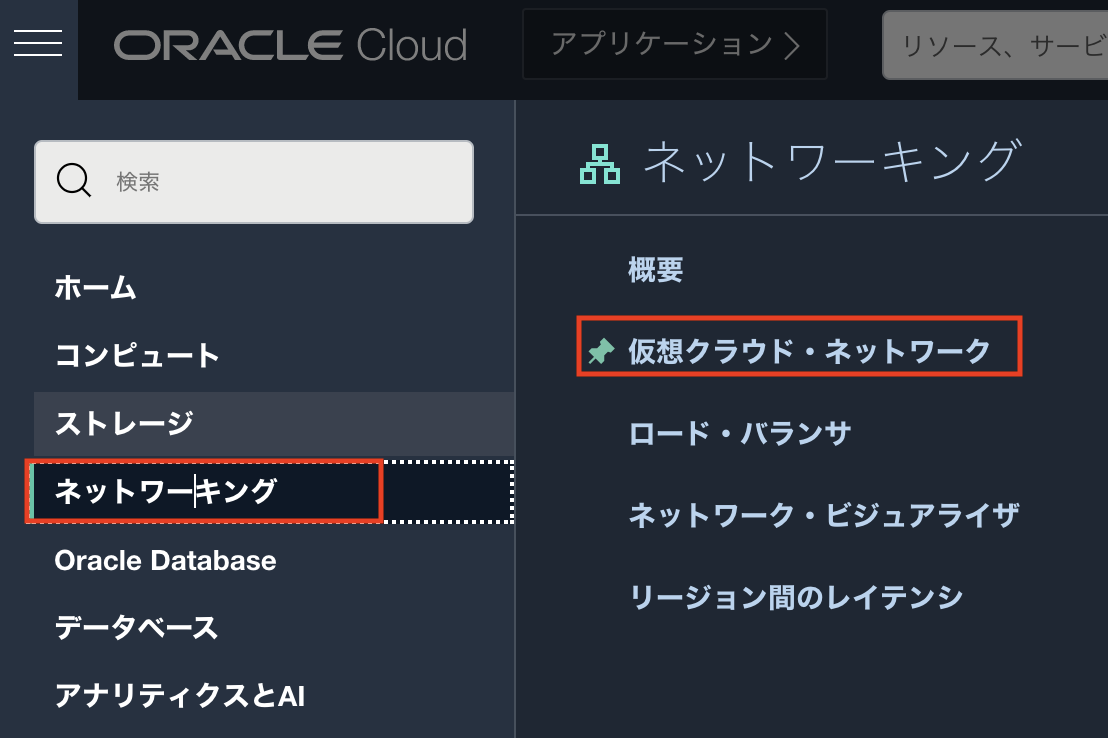Open the Oracle Database category

pyautogui.click(x=165, y=560)
